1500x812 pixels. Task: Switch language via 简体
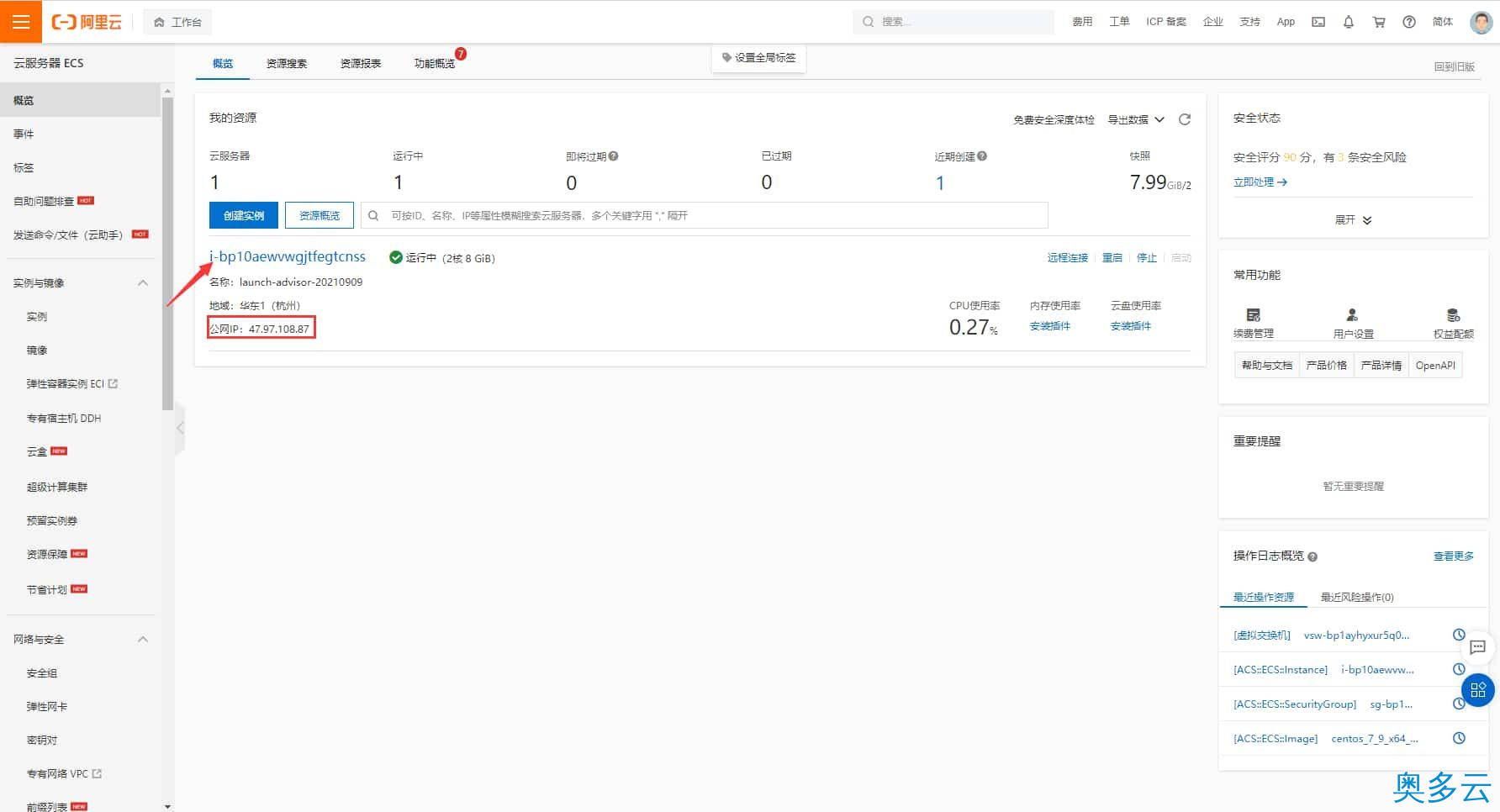[1443, 22]
